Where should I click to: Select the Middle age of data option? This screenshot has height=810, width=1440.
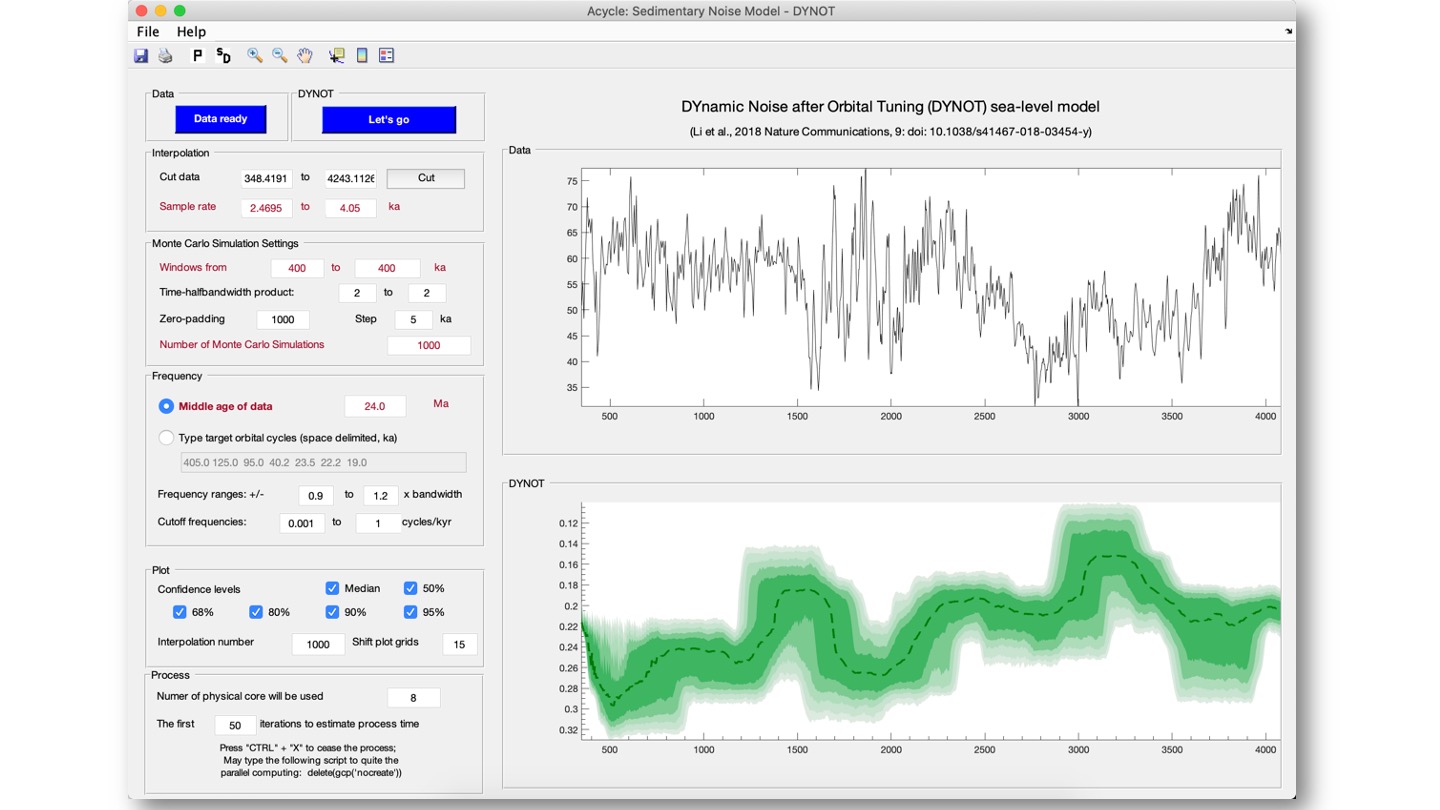click(166, 407)
